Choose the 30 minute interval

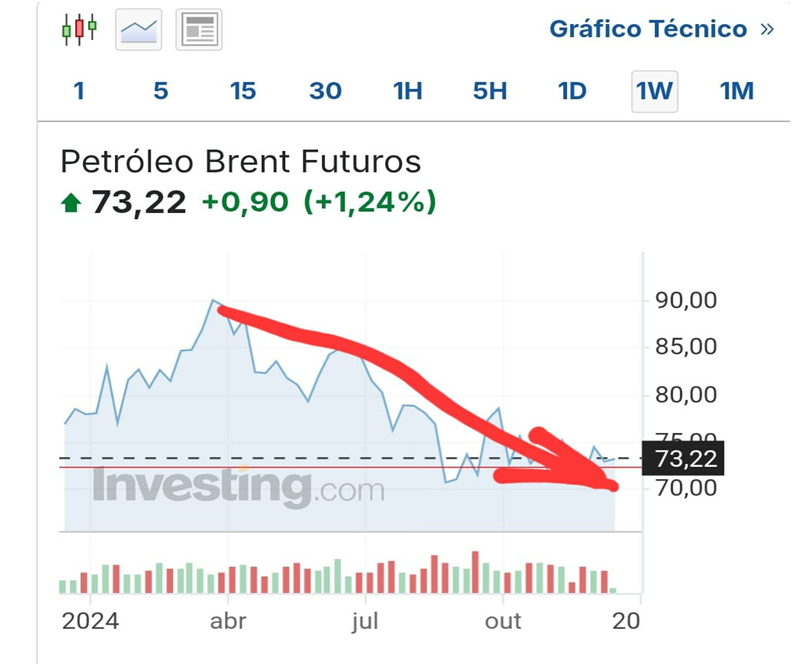[x=325, y=91]
